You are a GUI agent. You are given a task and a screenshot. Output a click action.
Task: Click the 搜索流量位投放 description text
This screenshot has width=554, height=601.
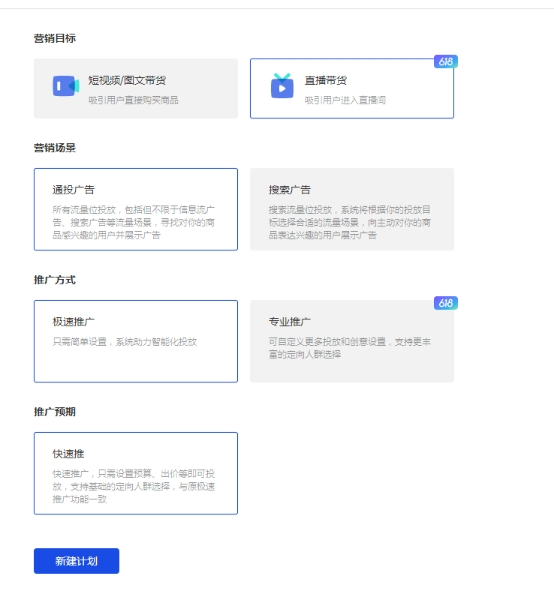tap(350, 222)
